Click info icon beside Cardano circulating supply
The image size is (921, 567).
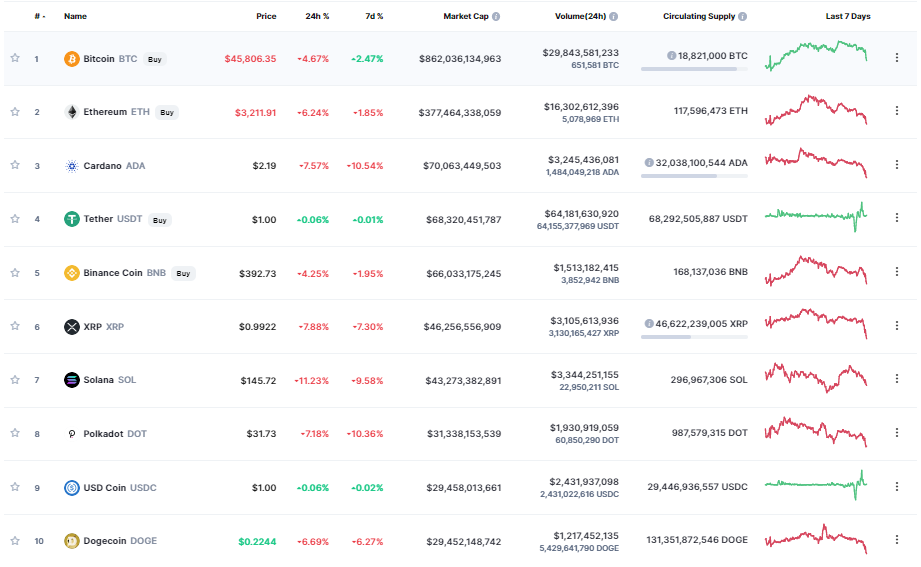[x=649, y=163]
